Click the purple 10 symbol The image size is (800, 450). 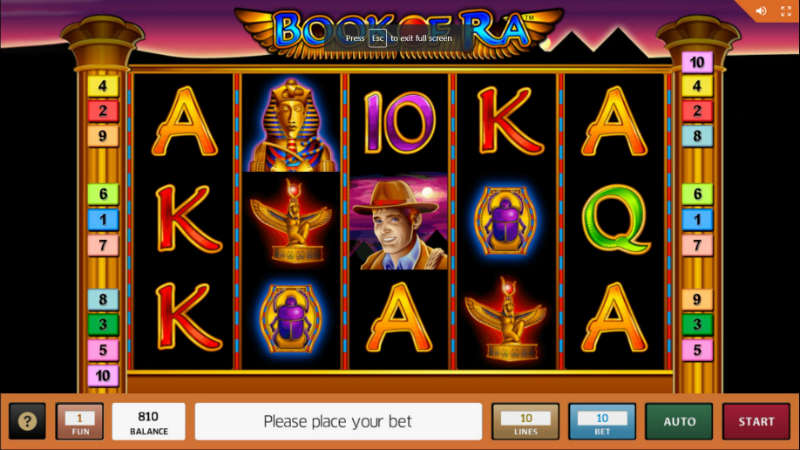pyautogui.click(x=399, y=122)
